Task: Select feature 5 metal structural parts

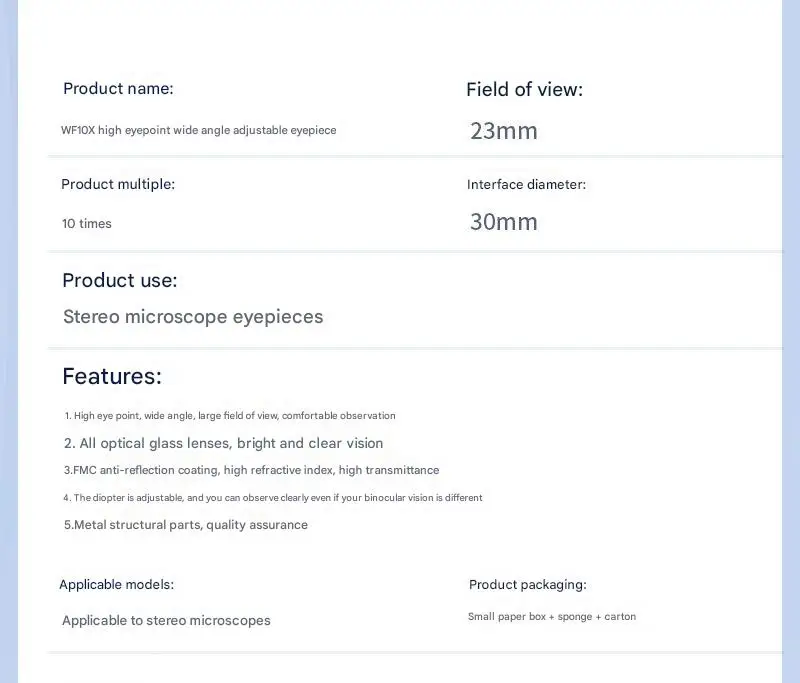Action: [x=186, y=525]
